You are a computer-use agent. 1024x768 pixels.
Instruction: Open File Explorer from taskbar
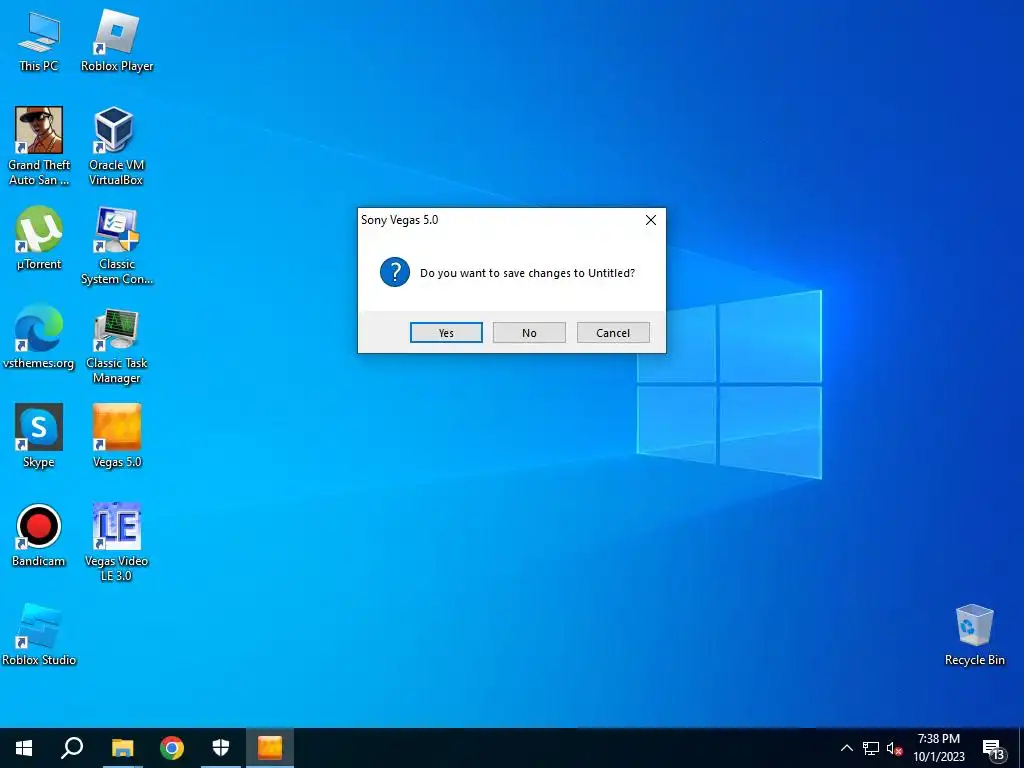pos(122,748)
